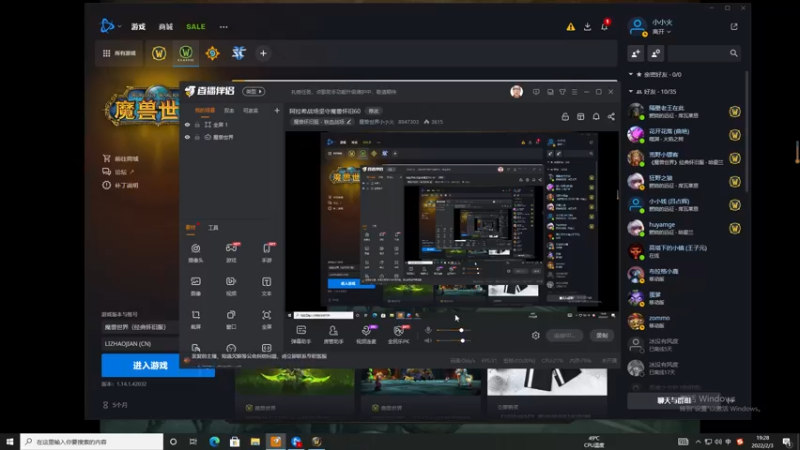Screen dimensions: 800x450
Task: Open the forums link in Battle.net
Action: coord(118,172)
